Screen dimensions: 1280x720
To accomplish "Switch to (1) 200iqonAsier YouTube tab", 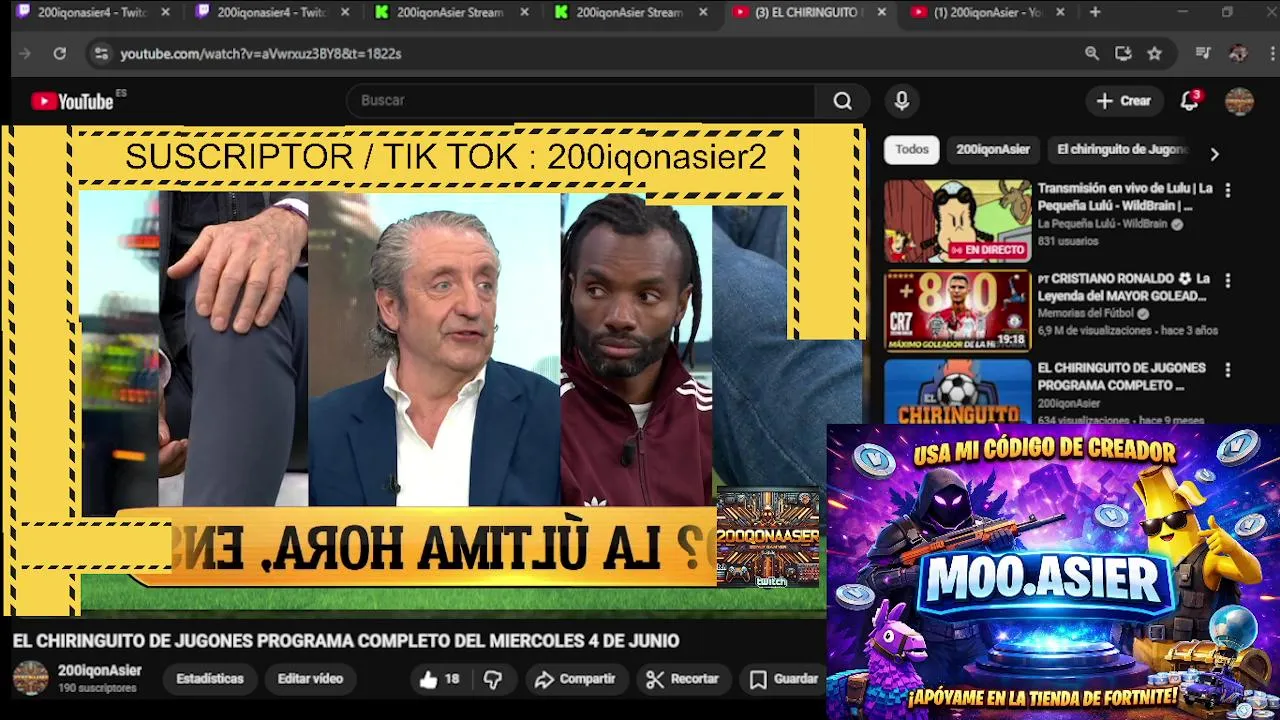I will point(986,12).
